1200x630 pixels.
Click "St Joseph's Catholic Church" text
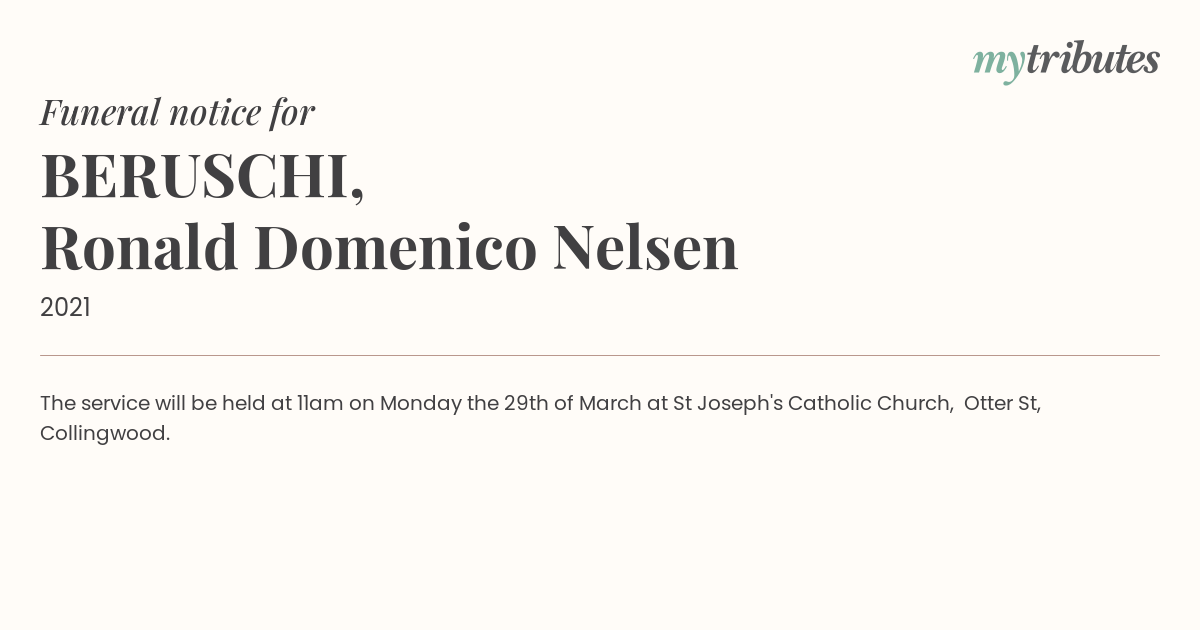coord(811,404)
